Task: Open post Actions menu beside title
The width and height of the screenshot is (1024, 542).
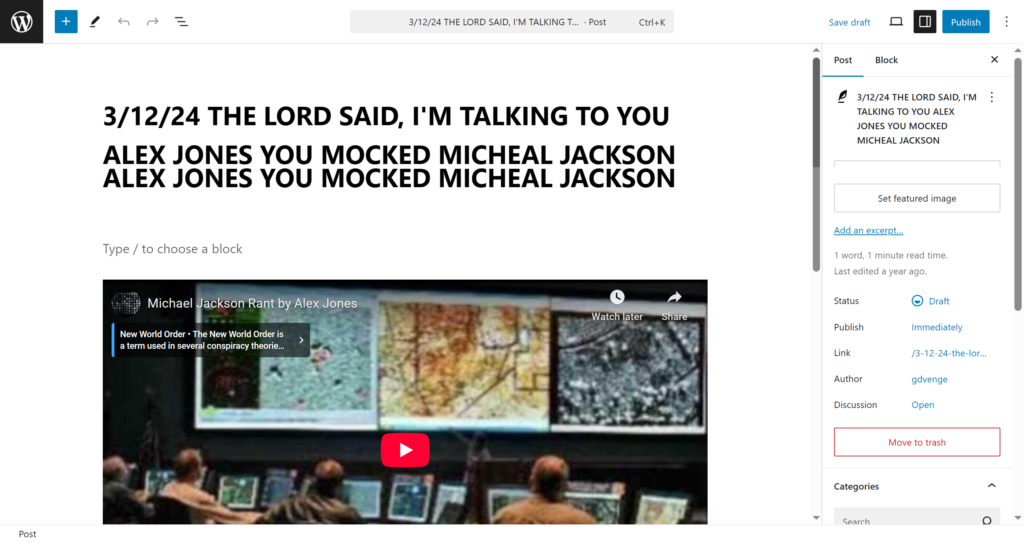Action: [991, 97]
